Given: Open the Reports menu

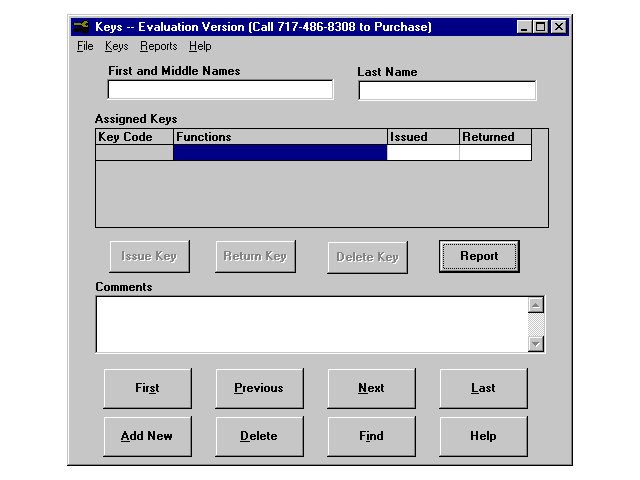Looking at the screenshot, I should click(x=158, y=46).
